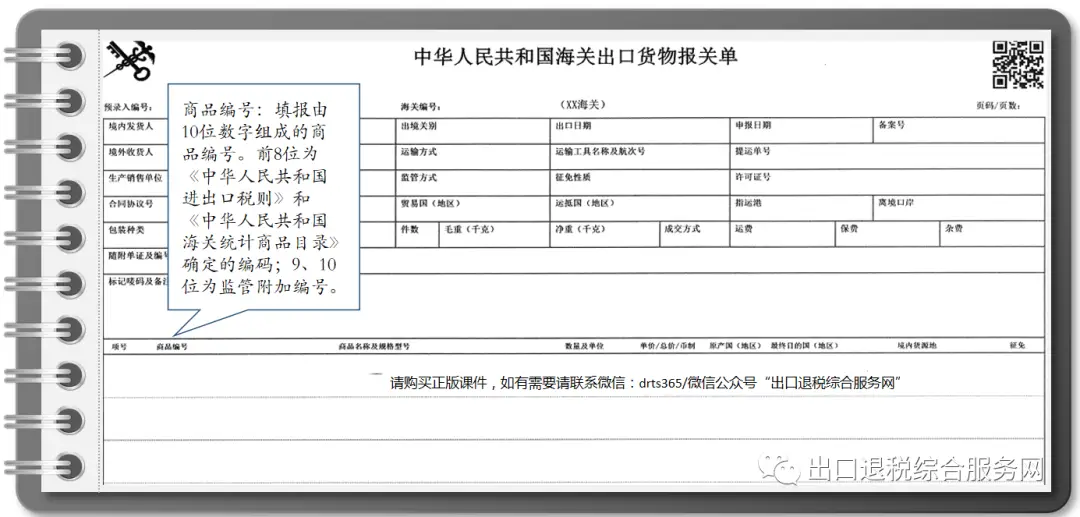1080x517 pixels.
Task: Click the 指运港 field
Action: (802, 209)
